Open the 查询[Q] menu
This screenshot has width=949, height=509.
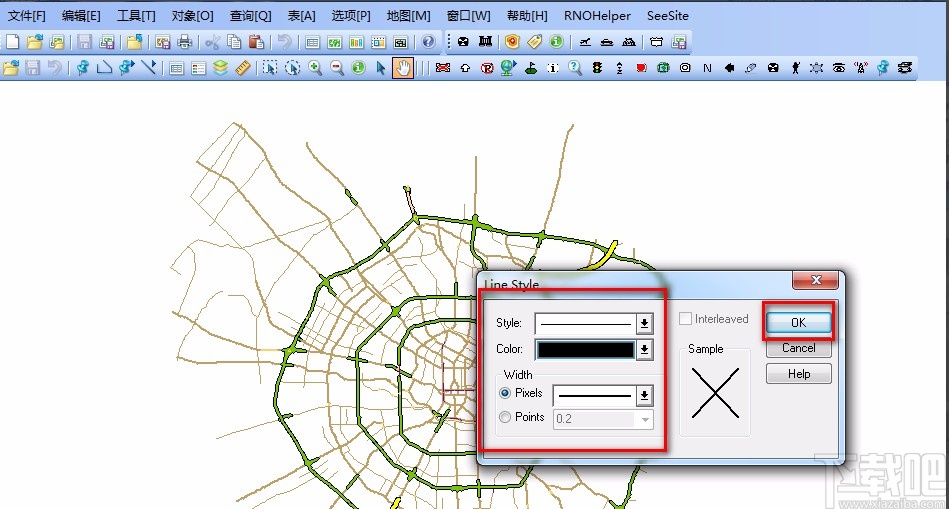(x=251, y=16)
